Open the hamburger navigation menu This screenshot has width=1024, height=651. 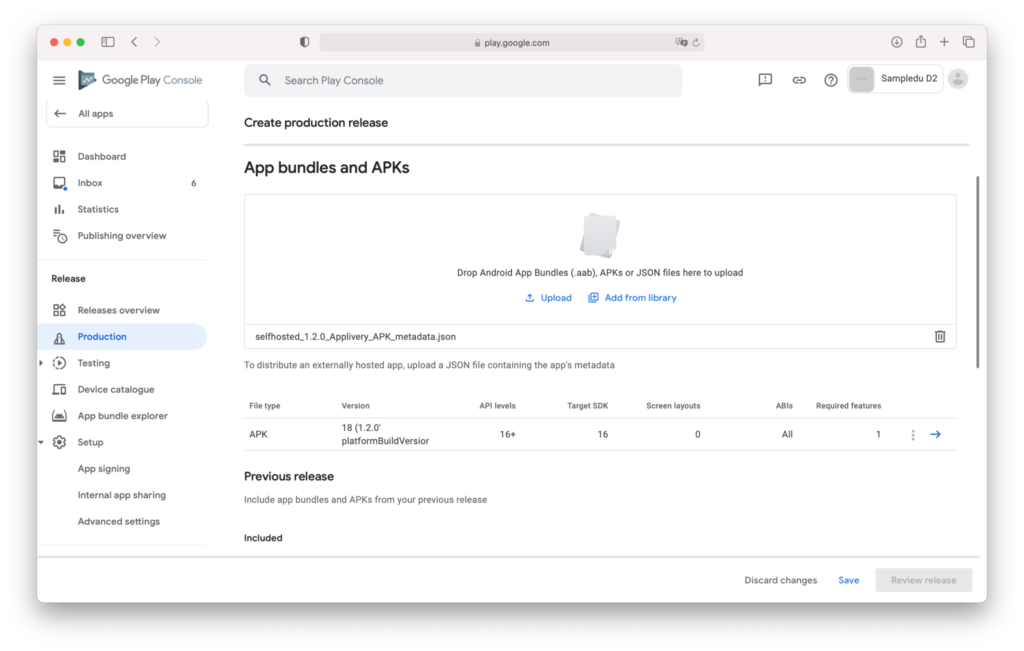pos(59,80)
